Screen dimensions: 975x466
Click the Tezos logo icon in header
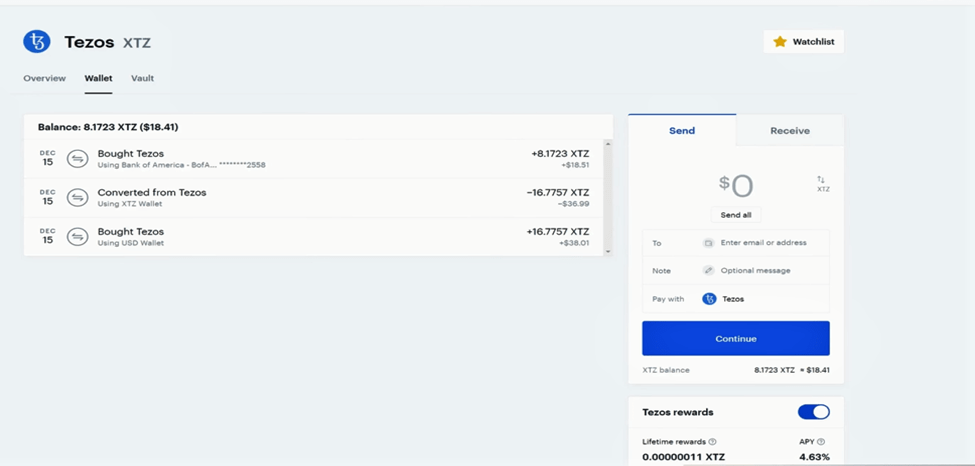click(37, 42)
